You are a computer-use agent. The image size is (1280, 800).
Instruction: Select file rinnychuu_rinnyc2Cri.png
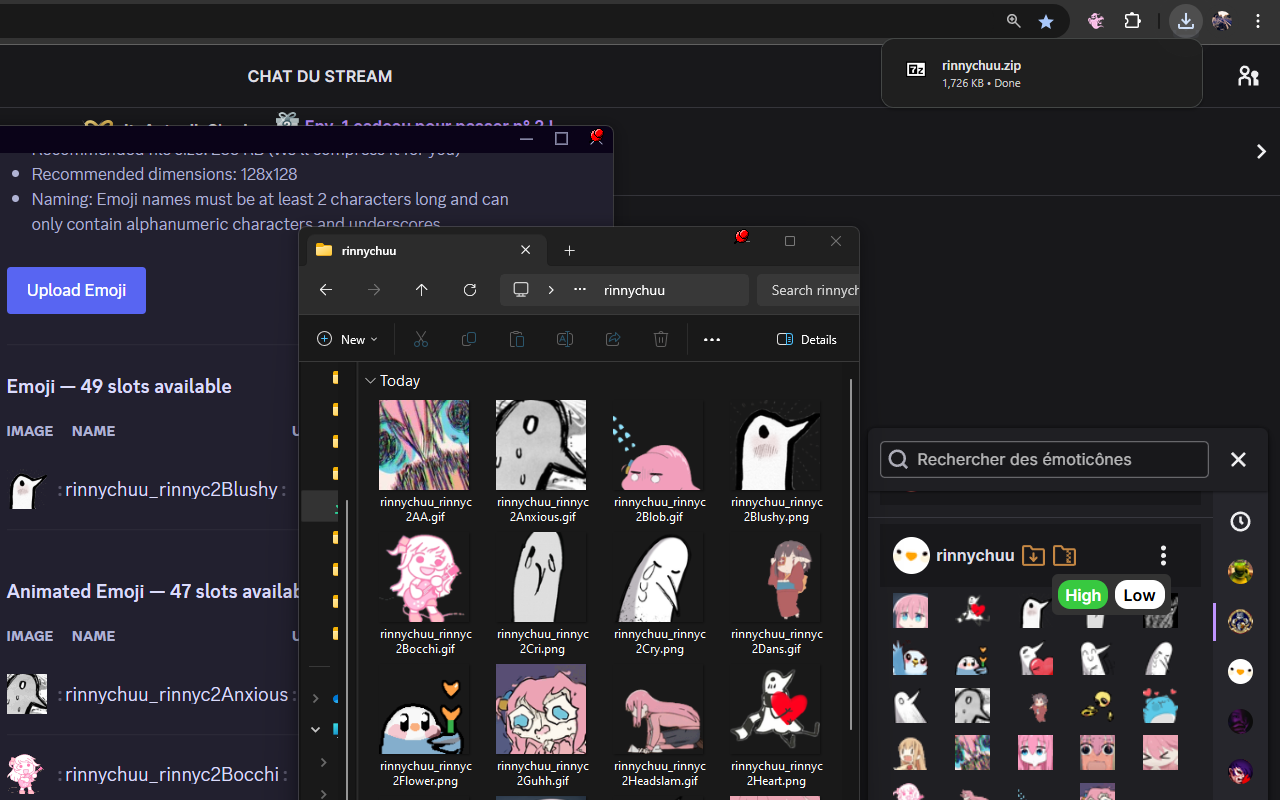click(x=541, y=594)
